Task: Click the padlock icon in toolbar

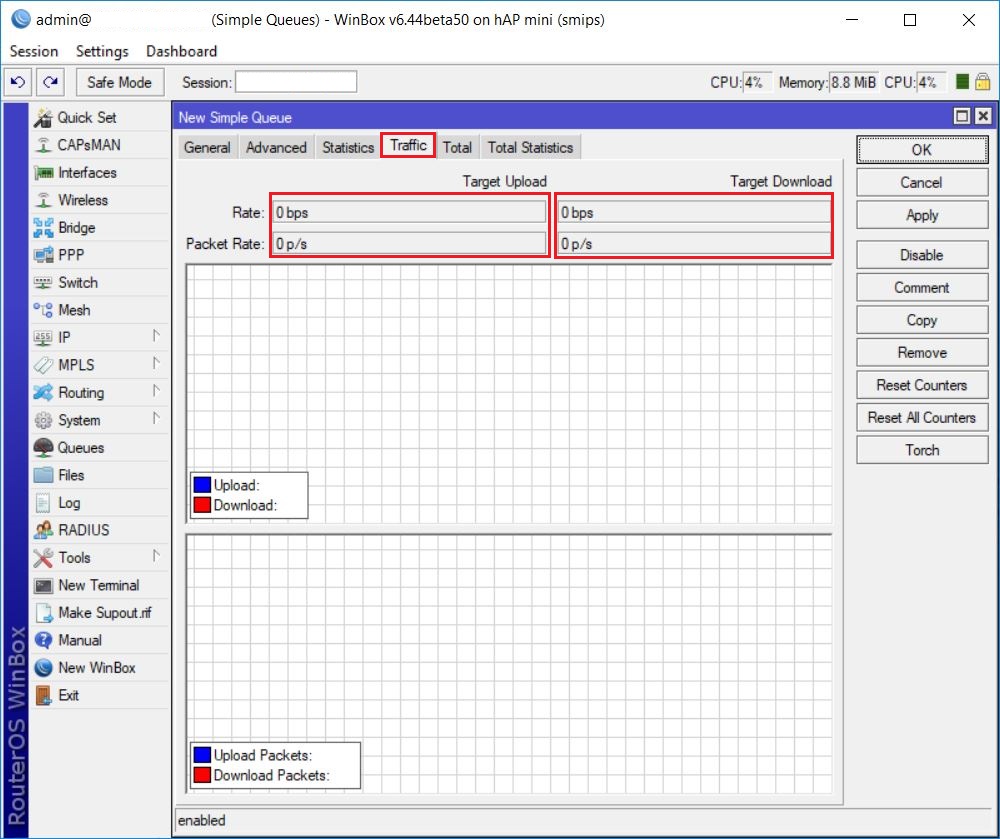Action: tap(983, 82)
